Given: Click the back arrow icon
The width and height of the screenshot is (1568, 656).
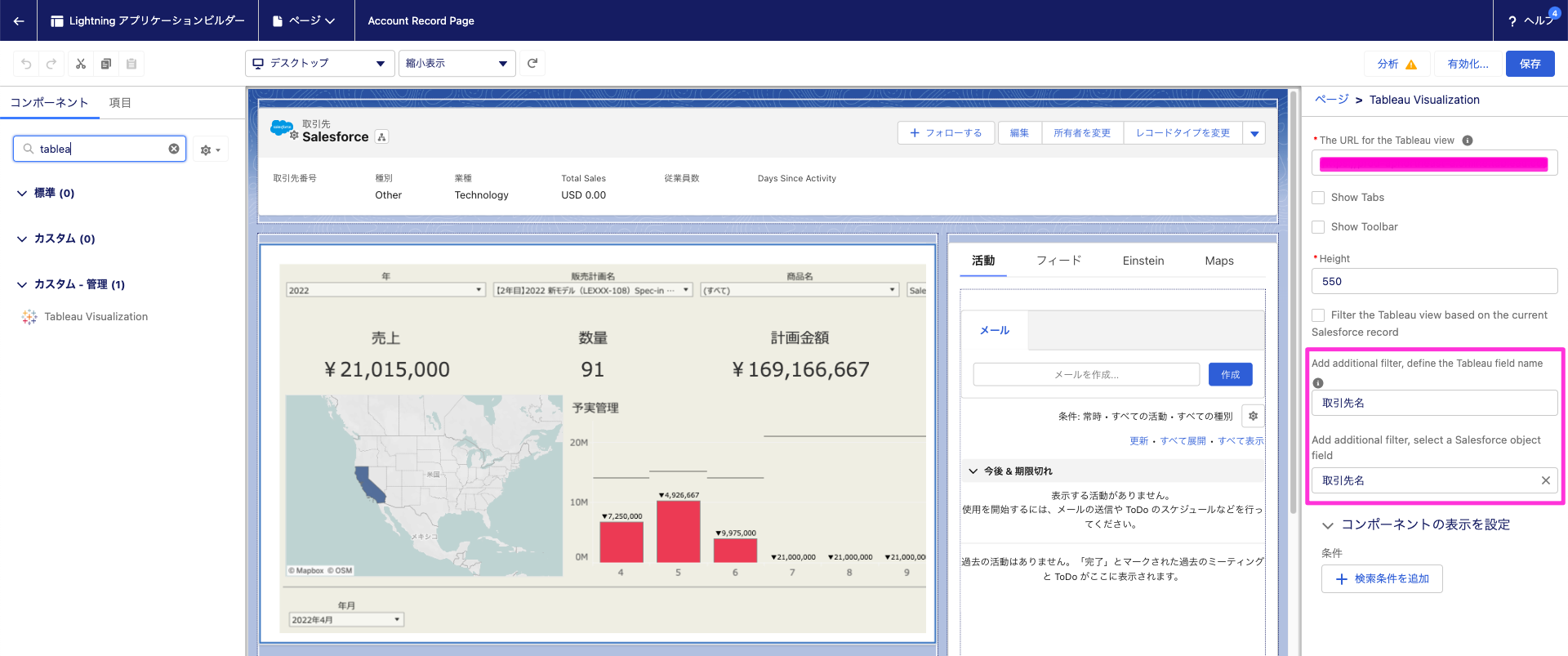Looking at the screenshot, I should [18, 20].
